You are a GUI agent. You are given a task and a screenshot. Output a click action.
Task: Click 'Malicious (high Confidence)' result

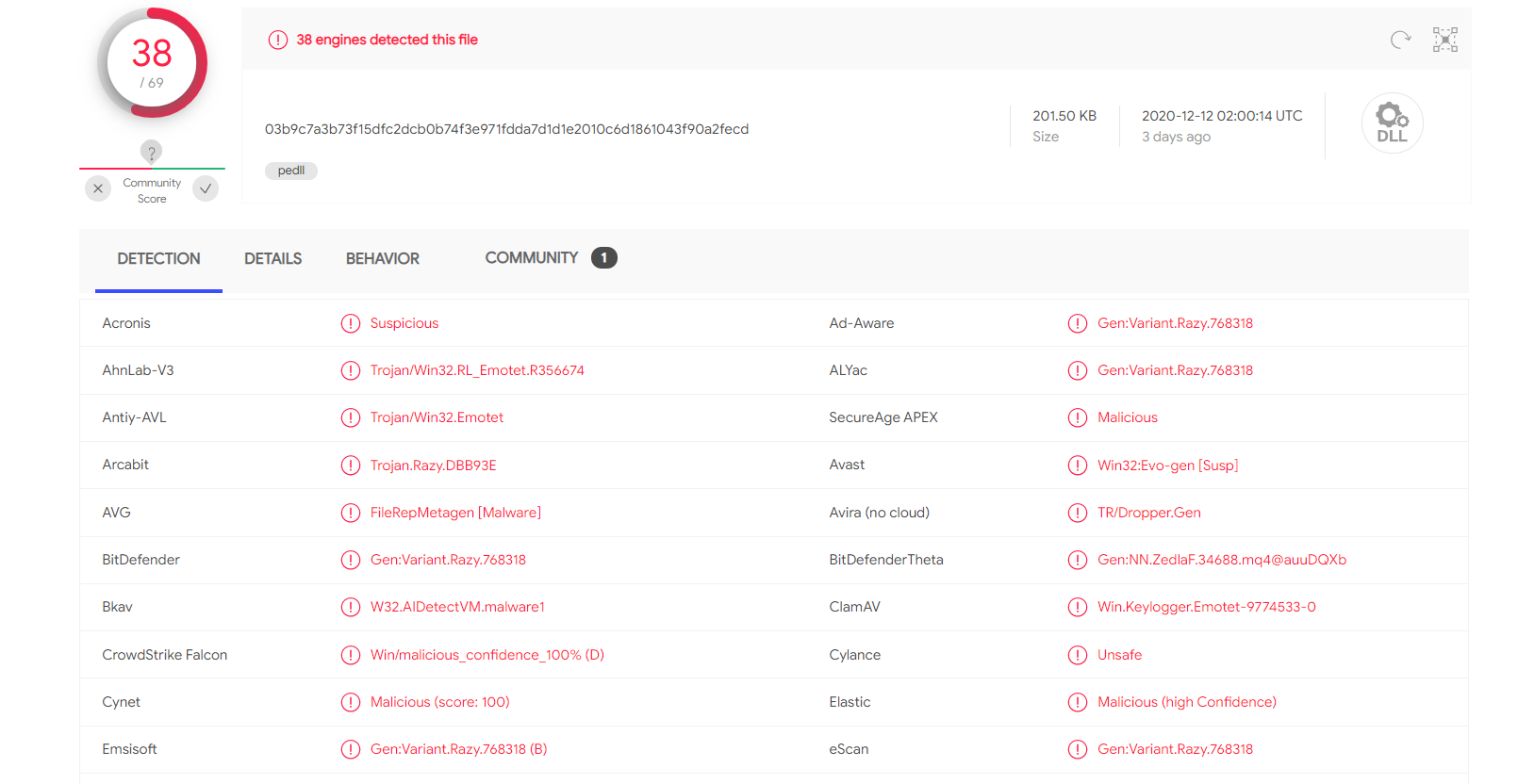[x=1187, y=702]
